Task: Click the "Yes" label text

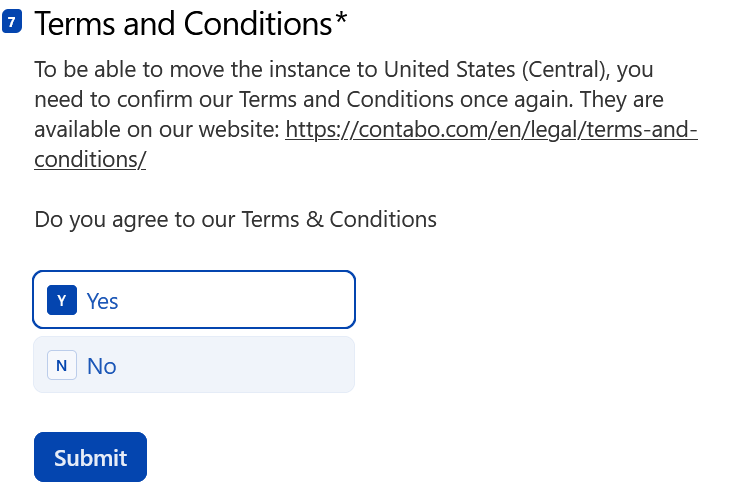Action: pyautogui.click(x=103, y=301)
